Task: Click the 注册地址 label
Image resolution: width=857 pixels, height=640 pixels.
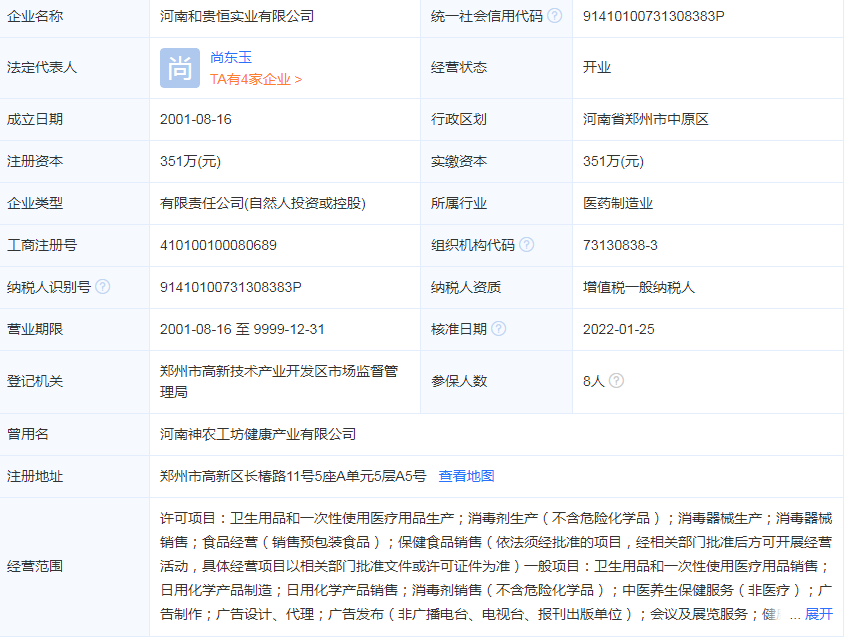Action: [x=35, y=476]
